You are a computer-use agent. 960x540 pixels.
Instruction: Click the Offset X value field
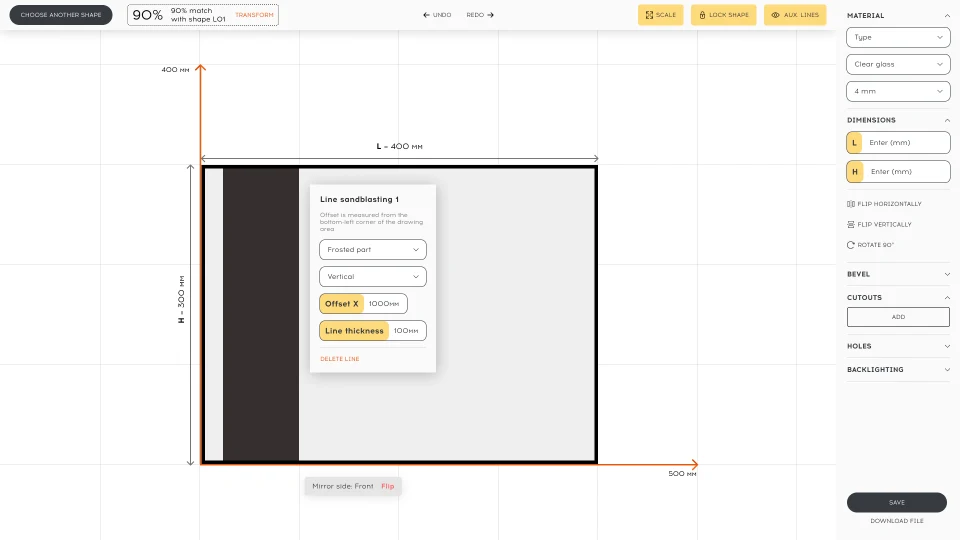tap(385, 304)
